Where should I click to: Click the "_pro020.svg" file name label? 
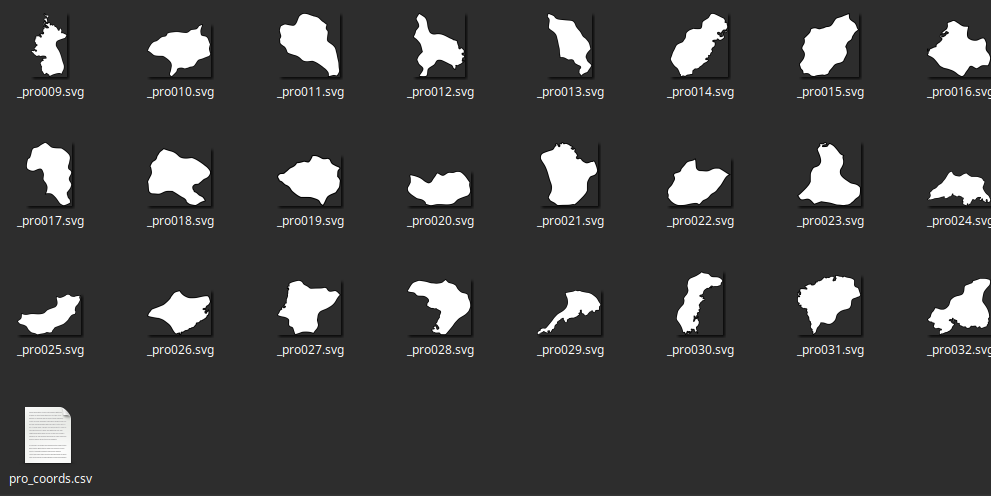click(440, 221)
